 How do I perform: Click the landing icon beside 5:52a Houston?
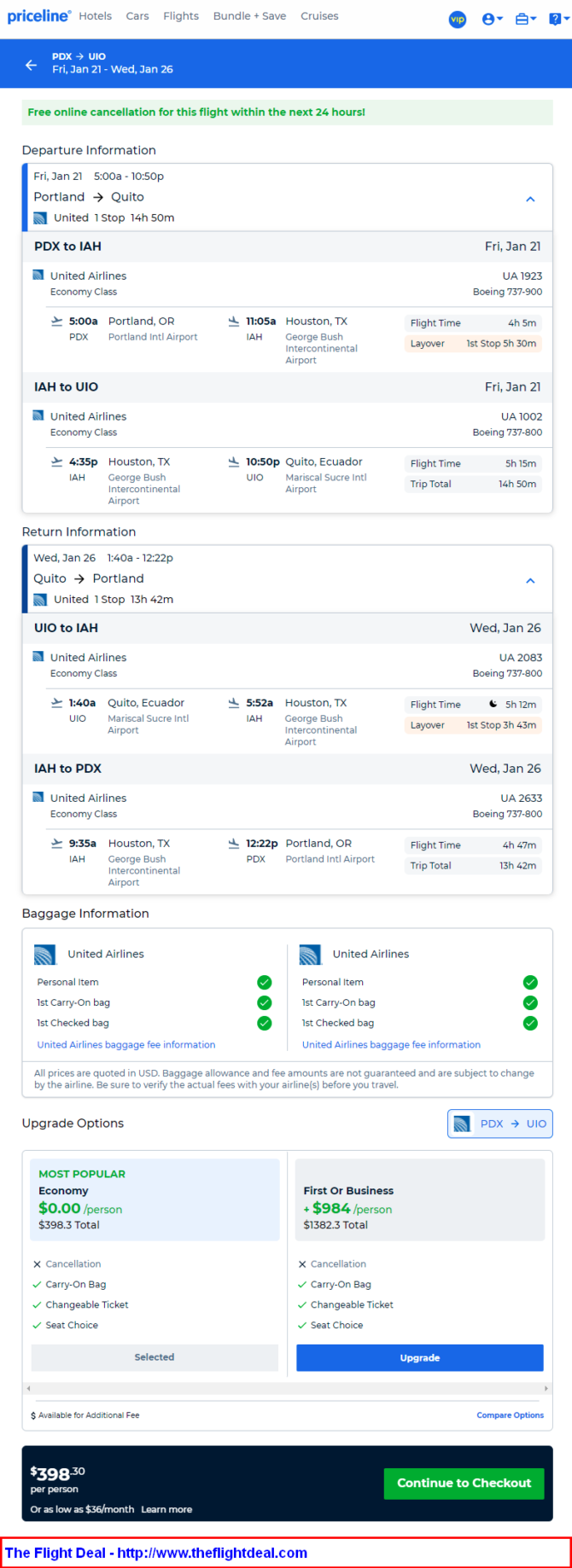tap(234, 703)
